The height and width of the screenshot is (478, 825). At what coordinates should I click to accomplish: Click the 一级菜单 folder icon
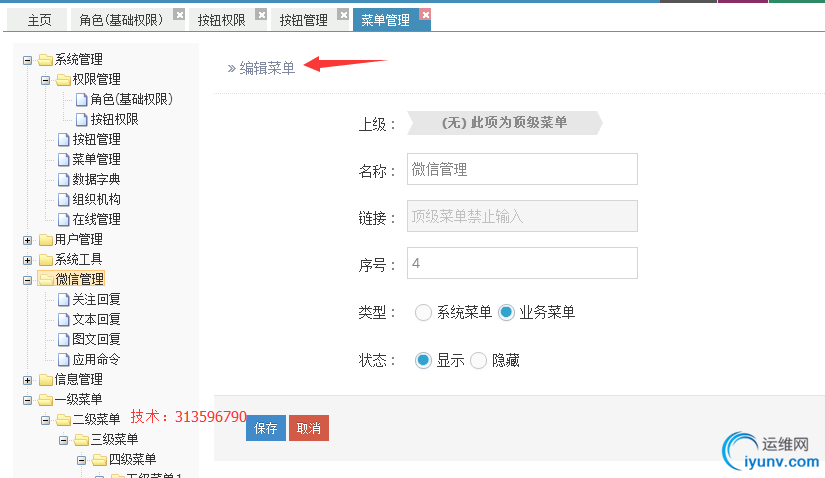click(46, 400)
